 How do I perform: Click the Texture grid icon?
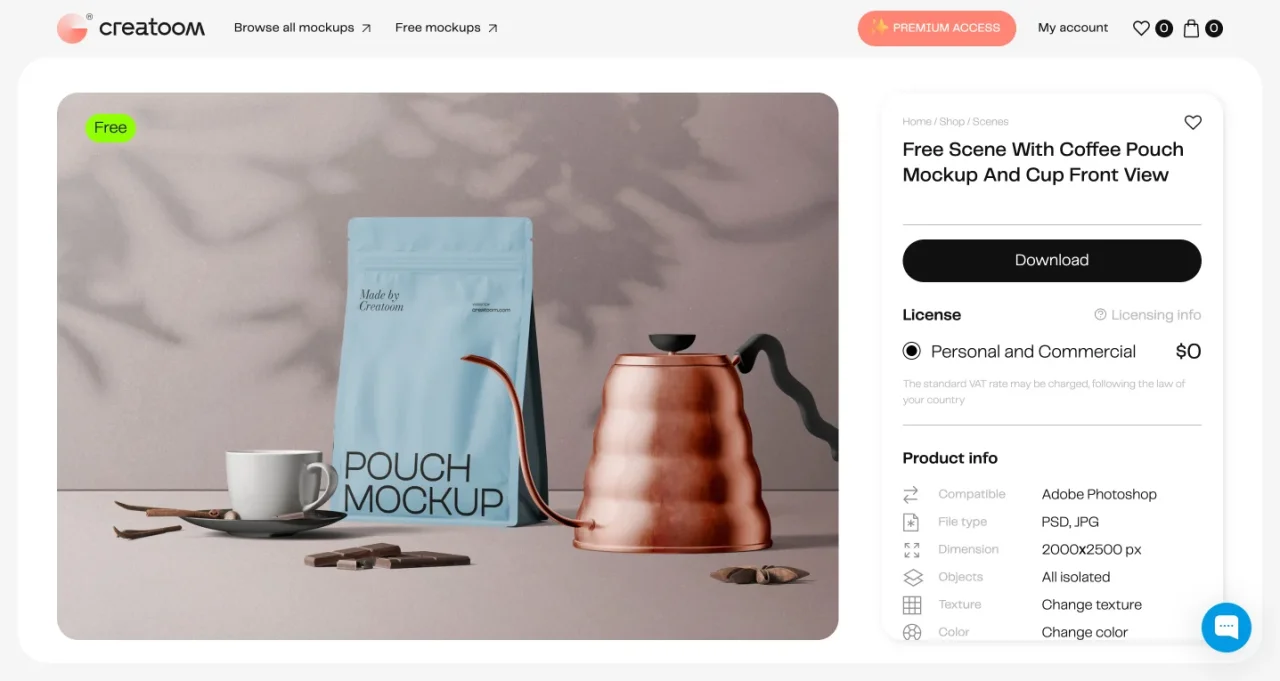click(x=912, y=605)
